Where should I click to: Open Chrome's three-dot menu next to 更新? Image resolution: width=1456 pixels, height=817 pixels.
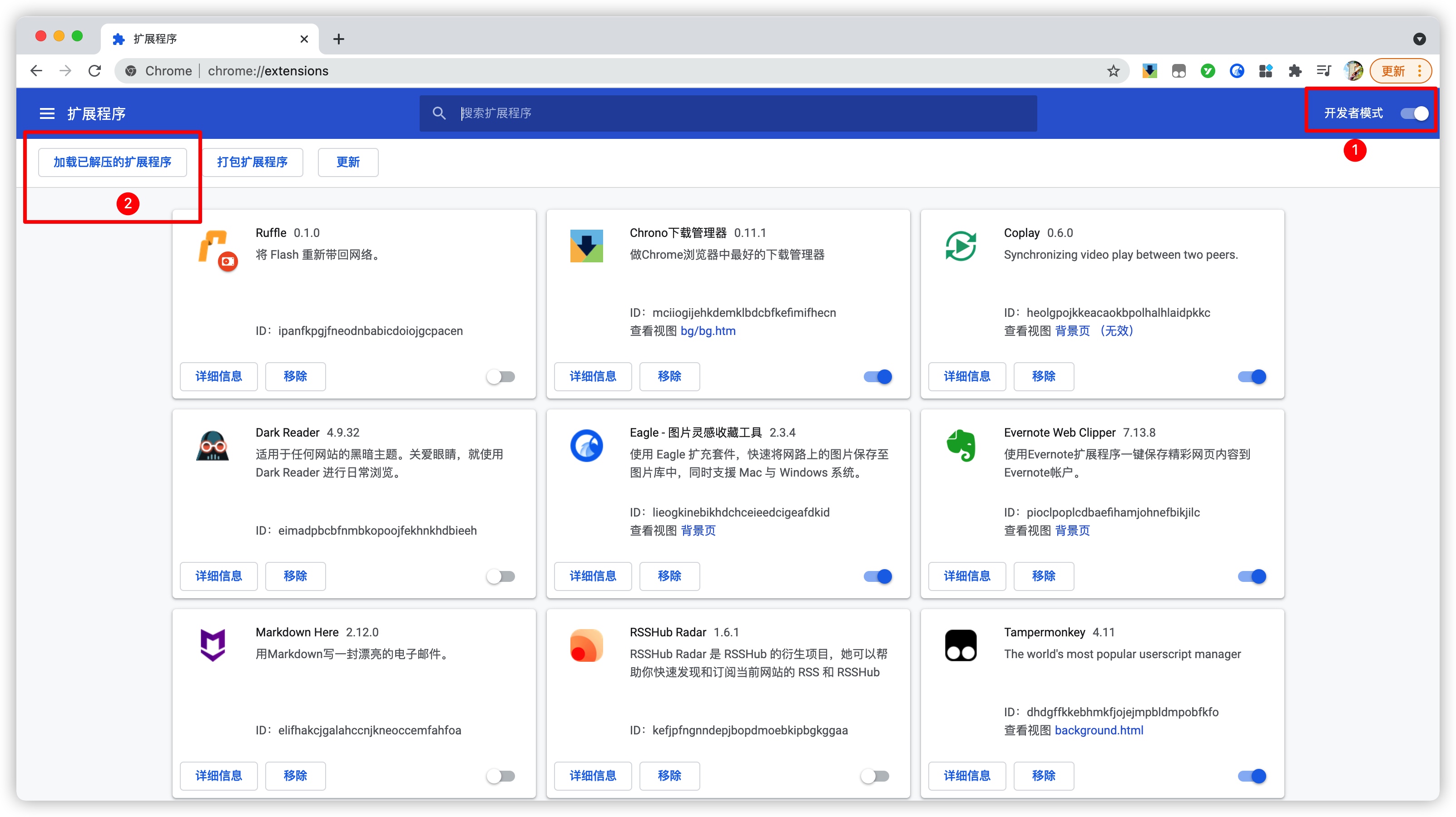(1420, 71)
